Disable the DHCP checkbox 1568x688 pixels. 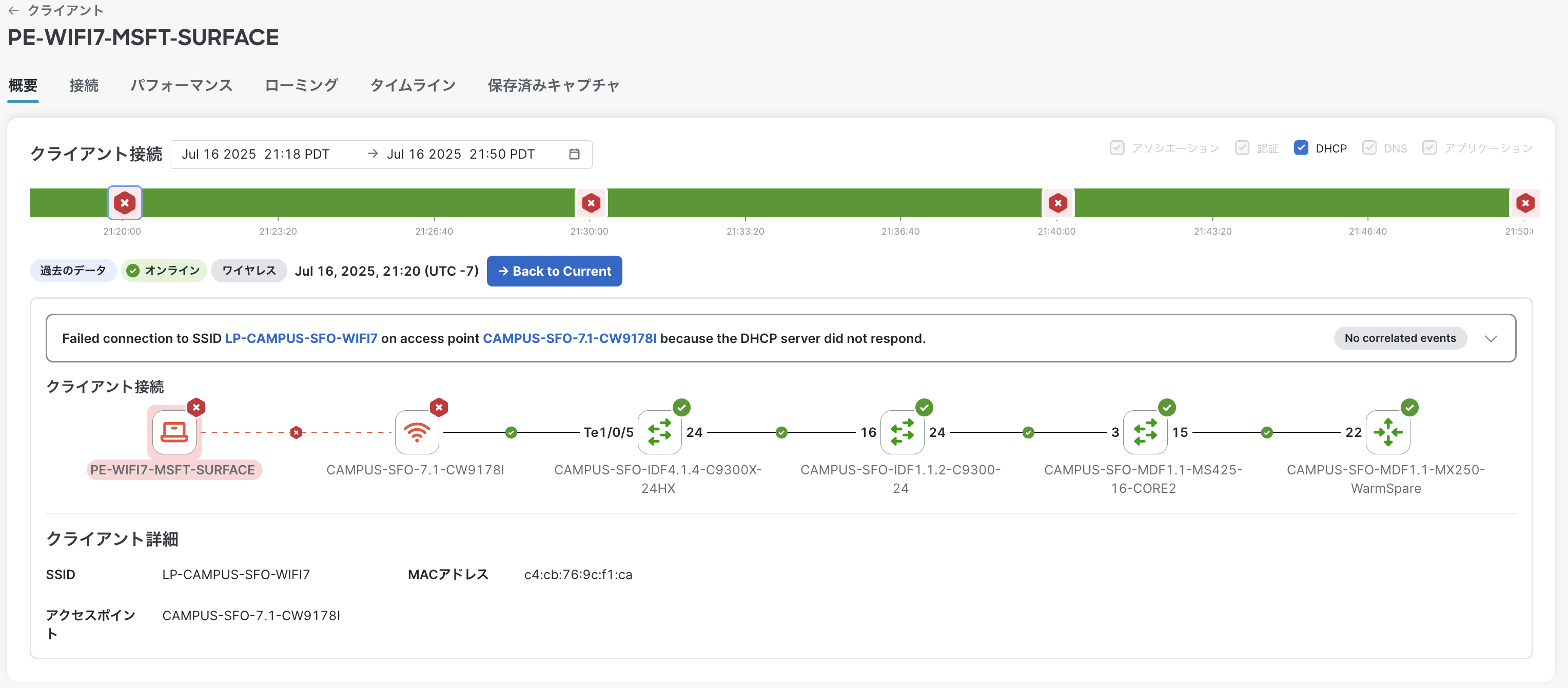click(x=1301, y=147)
